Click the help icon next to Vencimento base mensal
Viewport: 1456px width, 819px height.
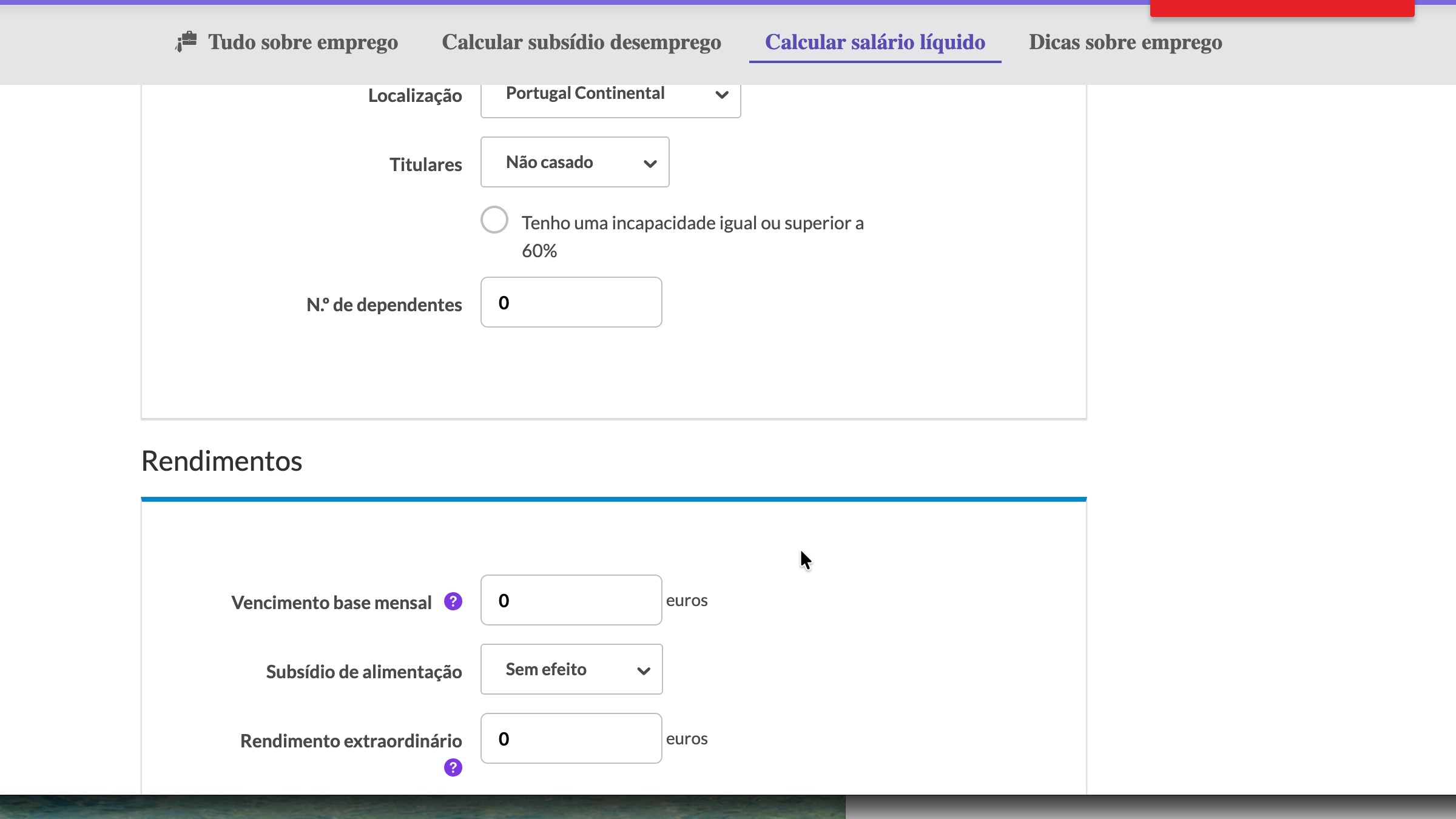(x=453, y=601)
